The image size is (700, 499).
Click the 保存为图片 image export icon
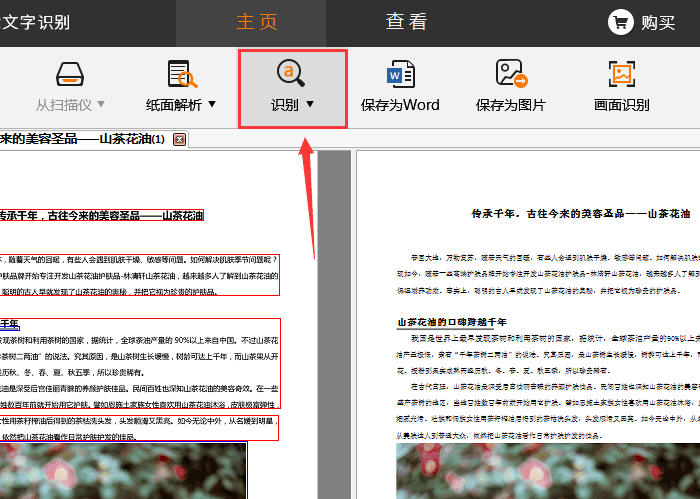[x=512, y=73]
